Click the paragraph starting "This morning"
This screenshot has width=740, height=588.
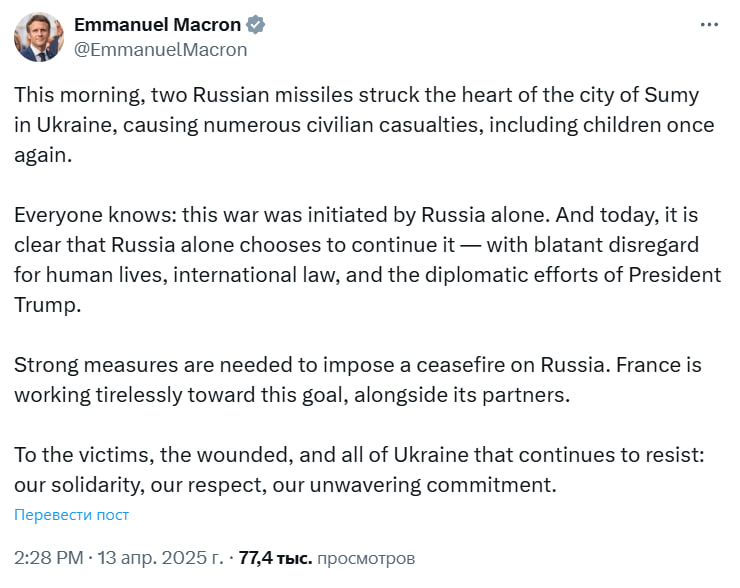click(x=360, y=127)
